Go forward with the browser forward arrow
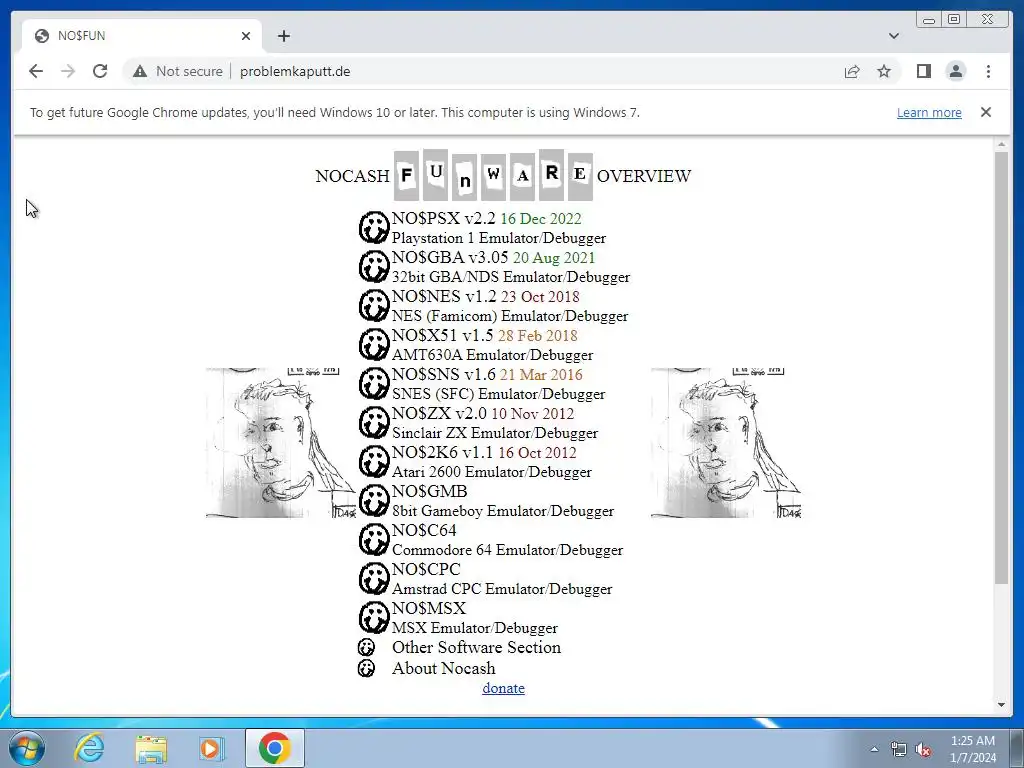The width and height of the screenshot is (1024, 768). coord(68,71)
